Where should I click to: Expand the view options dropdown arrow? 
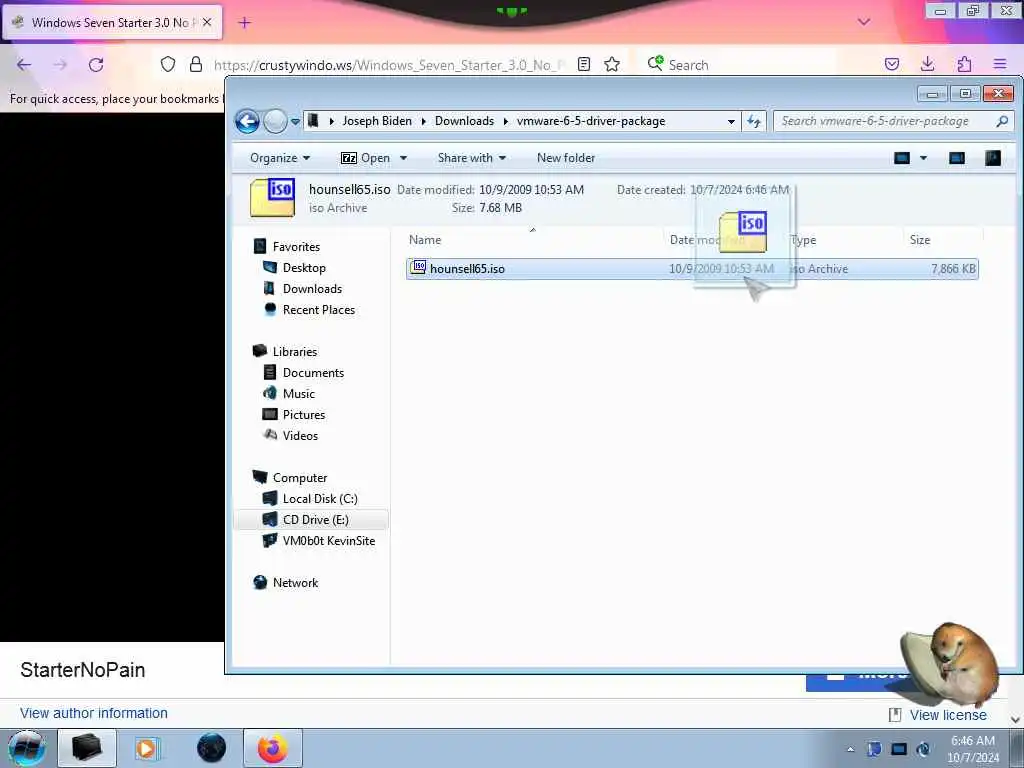pyautogui.click(x=923, y=158)
